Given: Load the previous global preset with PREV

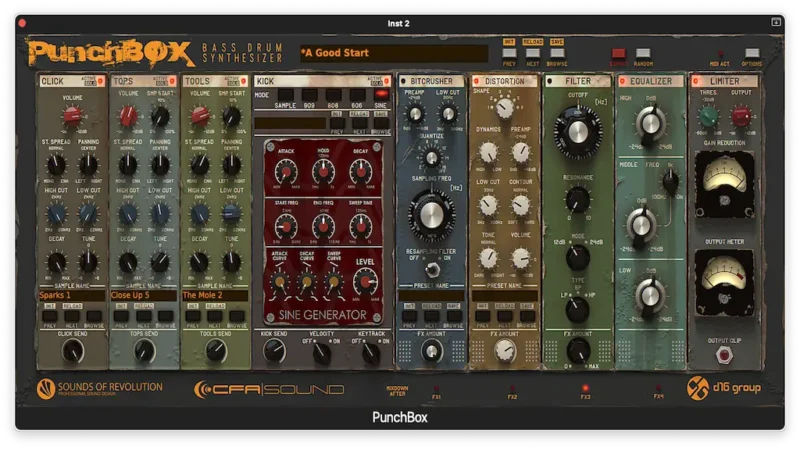Looking at the screenshot, I should (509, 54).
